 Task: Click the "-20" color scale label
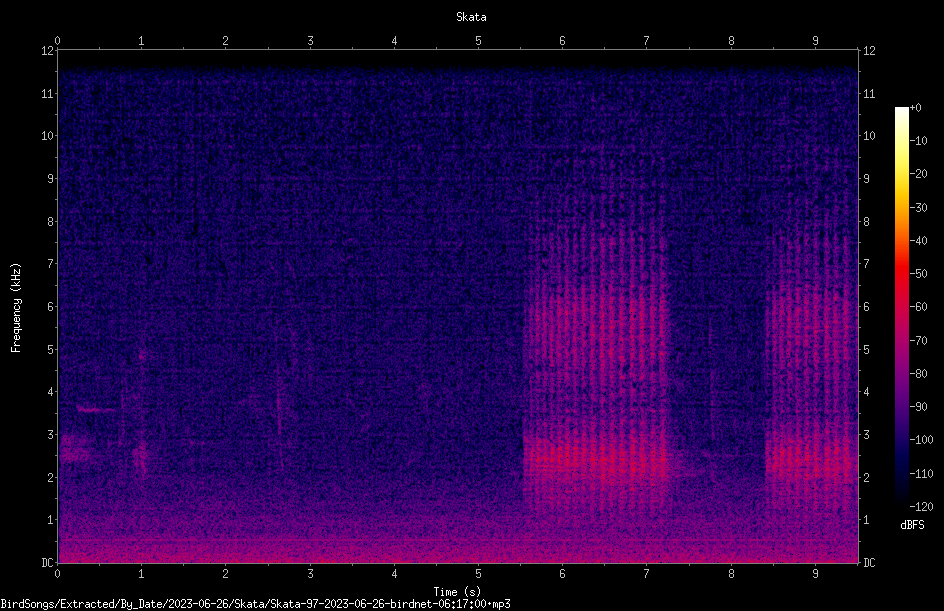(918, 174)
